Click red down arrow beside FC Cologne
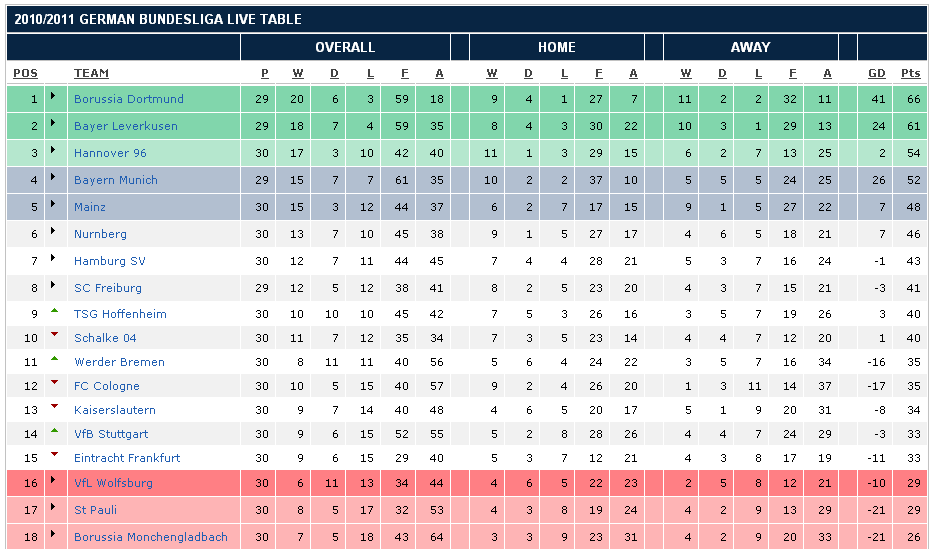933x549 pixels. pyautogui.click(x=54, y=383)
